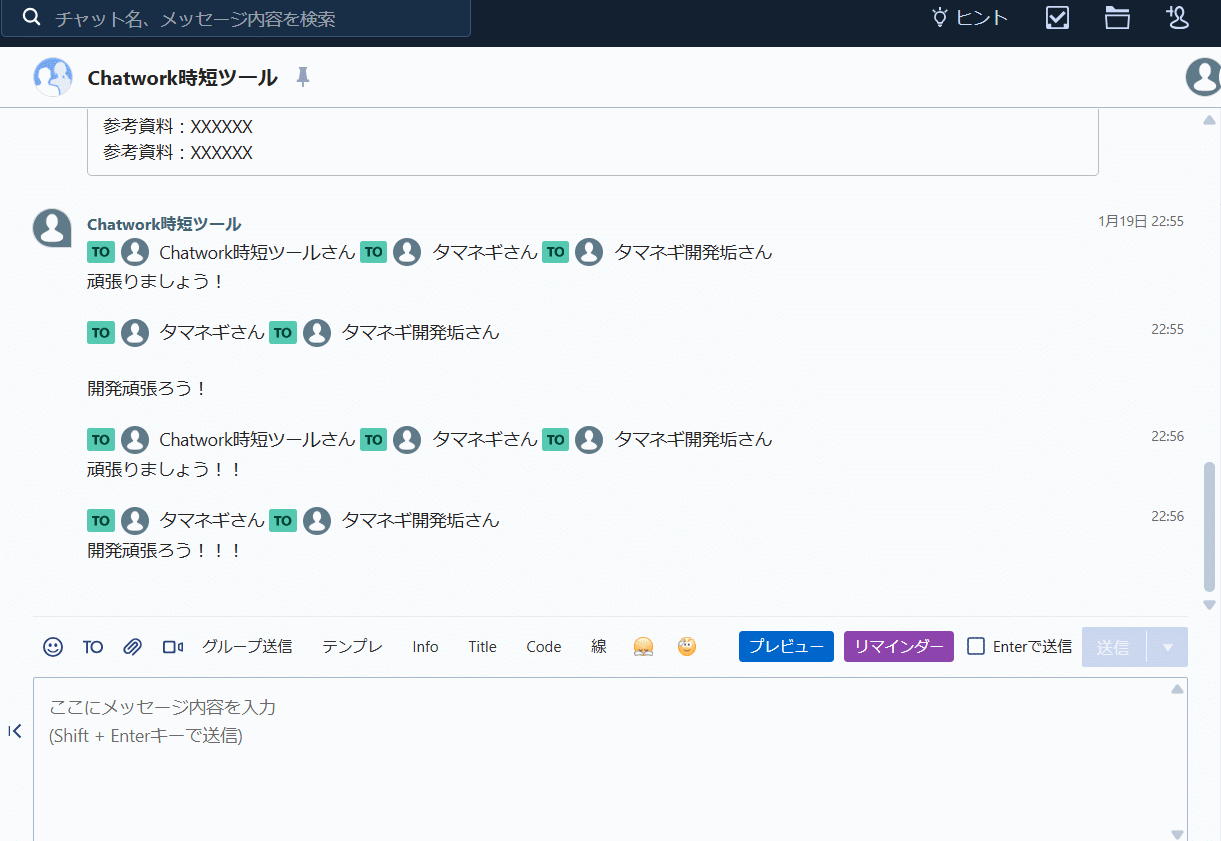Click the input area scrollbar up arrow

[1177, 688]
